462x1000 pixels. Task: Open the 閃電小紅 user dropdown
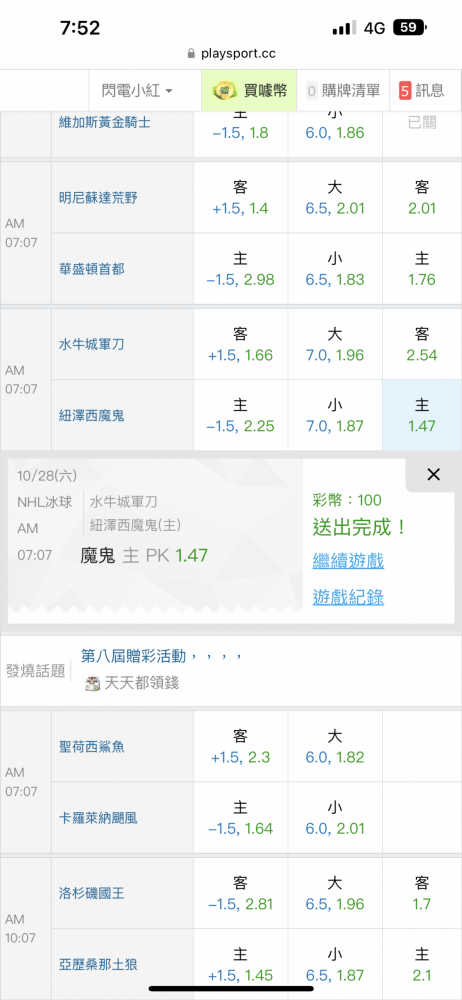pos(137,91)
